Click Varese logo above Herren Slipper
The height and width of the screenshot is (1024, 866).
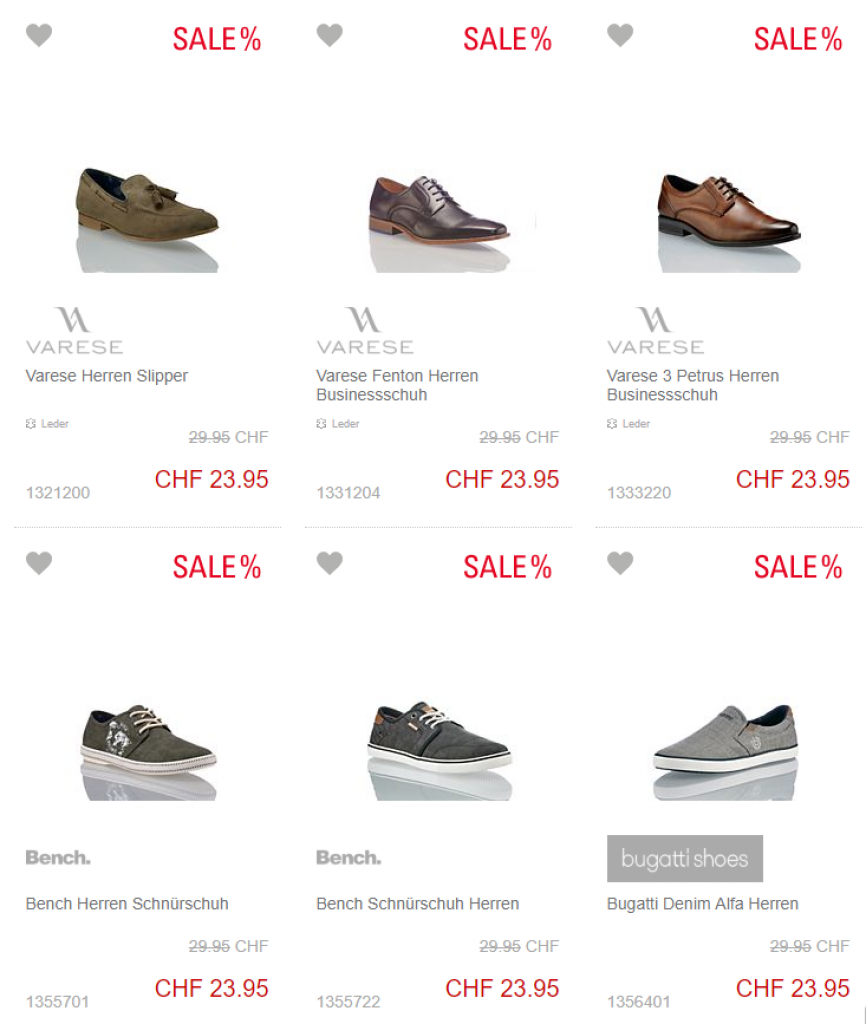click(x=74, y=332)
